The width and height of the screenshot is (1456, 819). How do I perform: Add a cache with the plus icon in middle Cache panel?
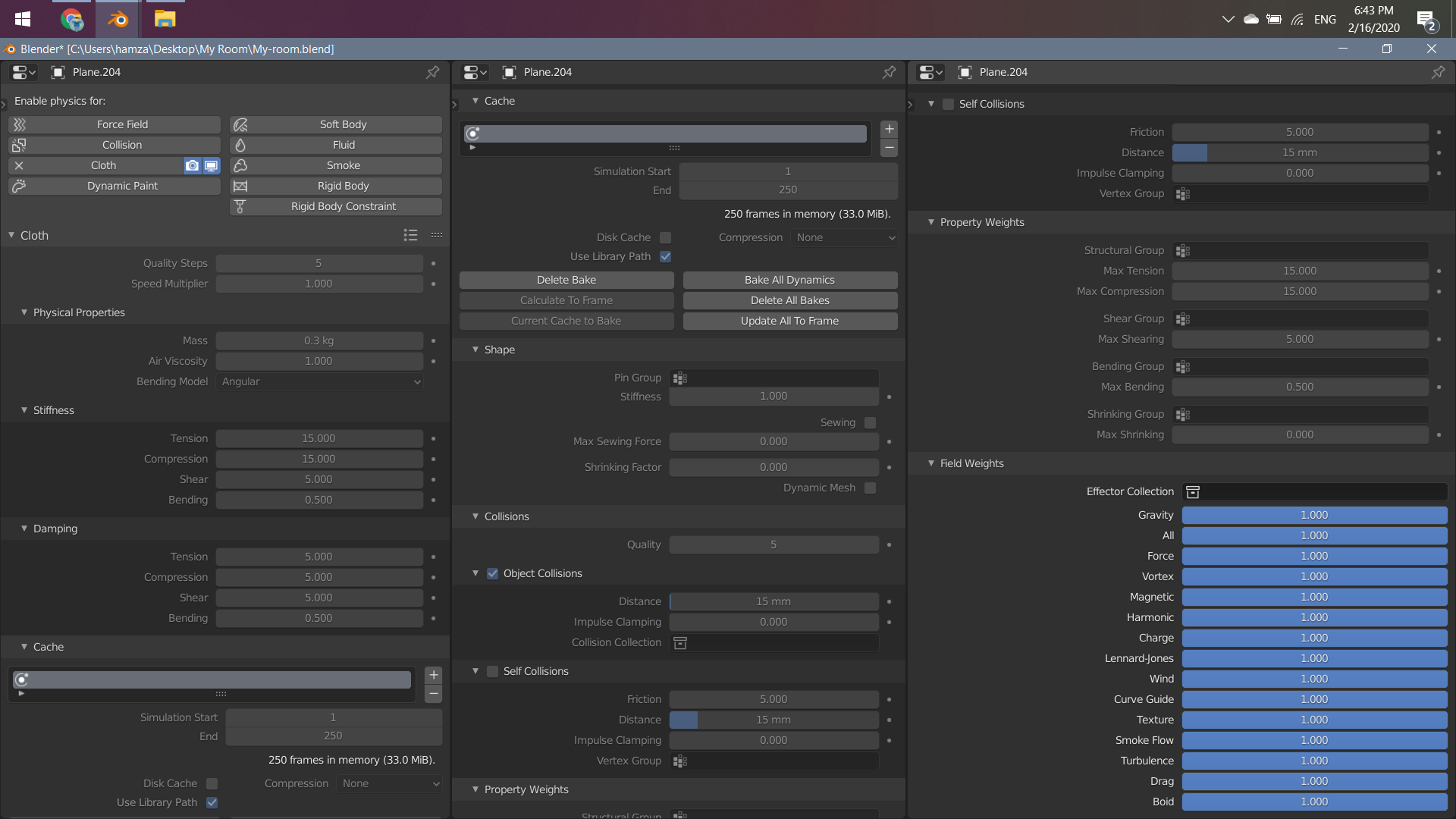890,129
